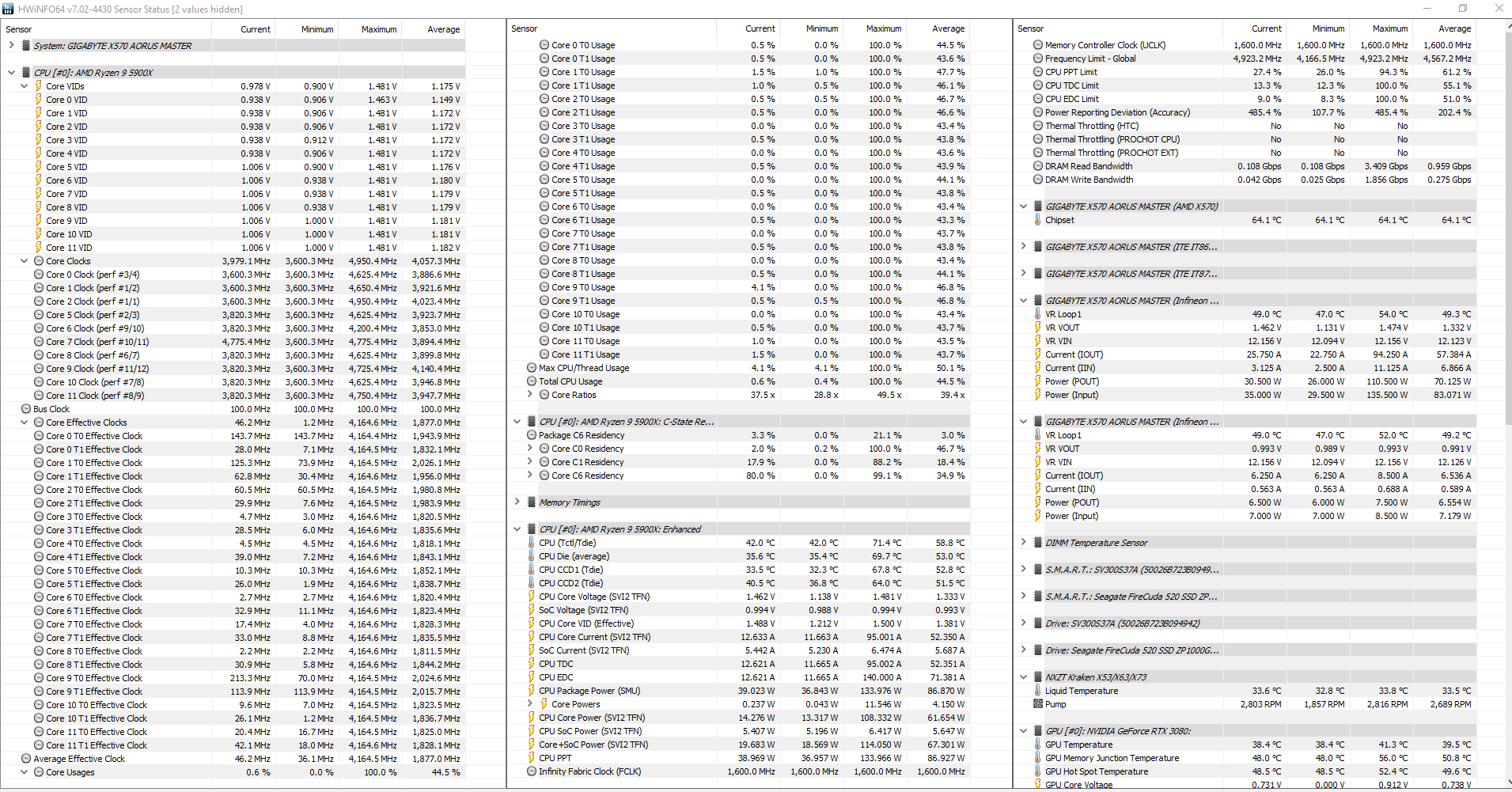Collapse the Core VIDs group

point(24,86)
